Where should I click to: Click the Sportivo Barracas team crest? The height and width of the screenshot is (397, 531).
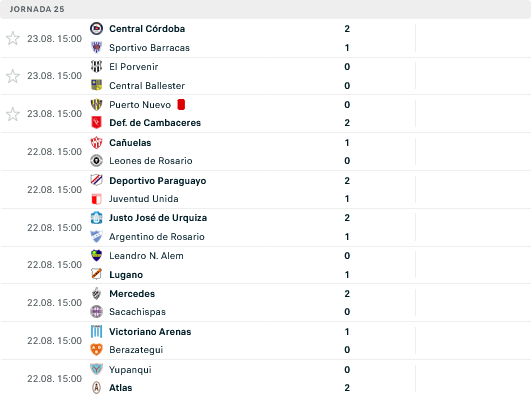click(x=97, y=47)
